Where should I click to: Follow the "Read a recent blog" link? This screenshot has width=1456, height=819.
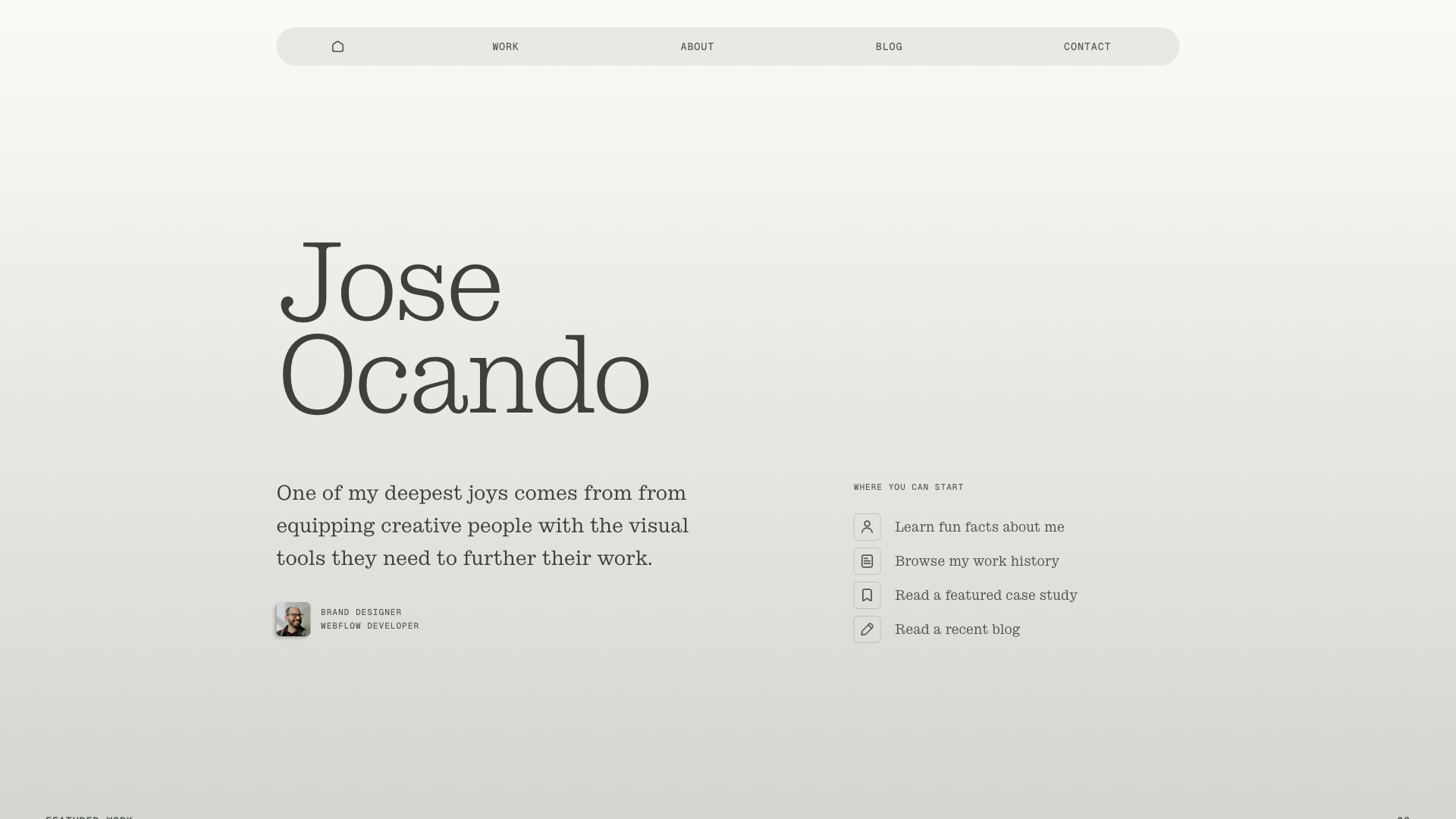[957, 629]
